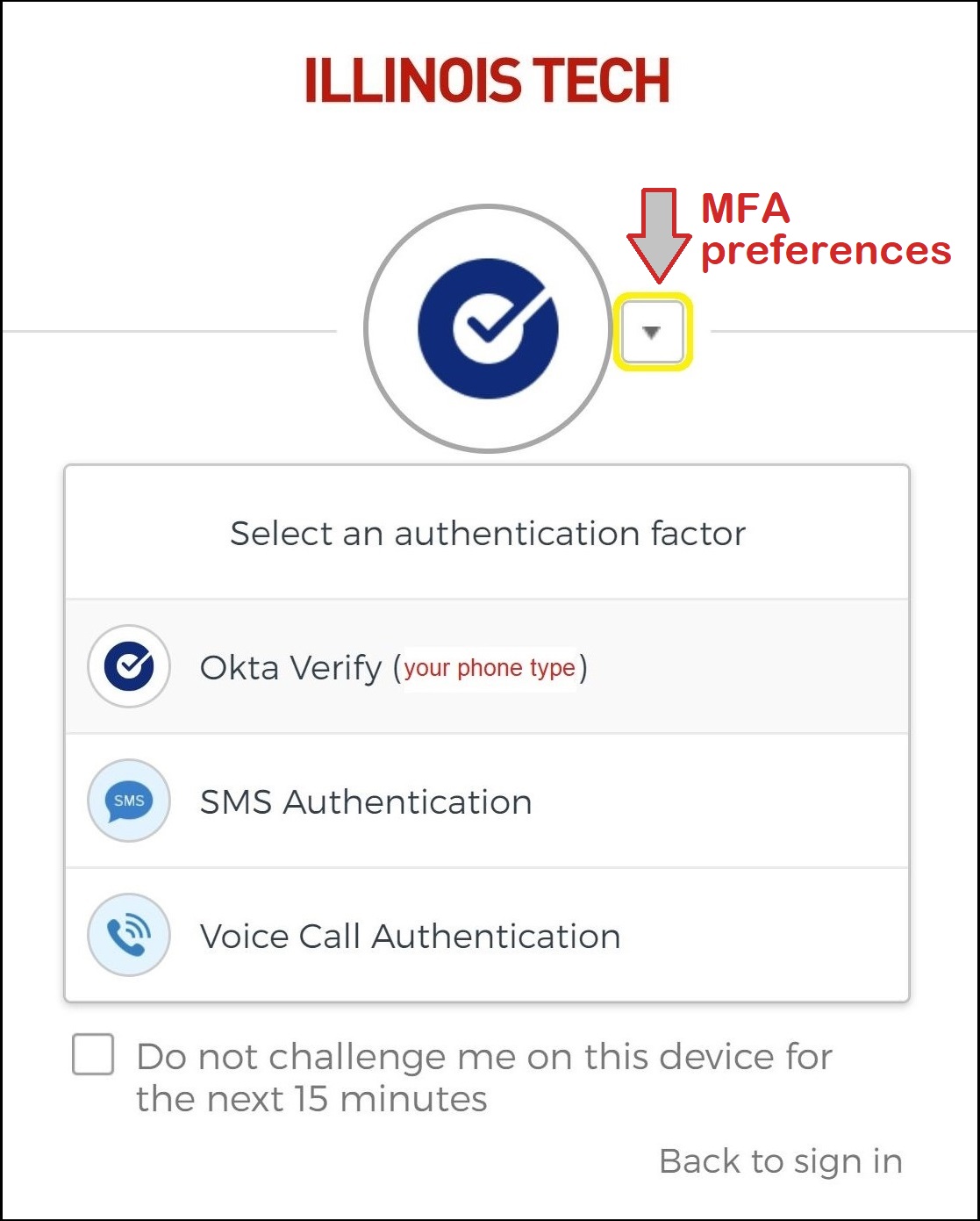Pick the Voice Call Authentication label
Image resolution: width=980 pixels, height=1221 pixels.
point(410,937)
